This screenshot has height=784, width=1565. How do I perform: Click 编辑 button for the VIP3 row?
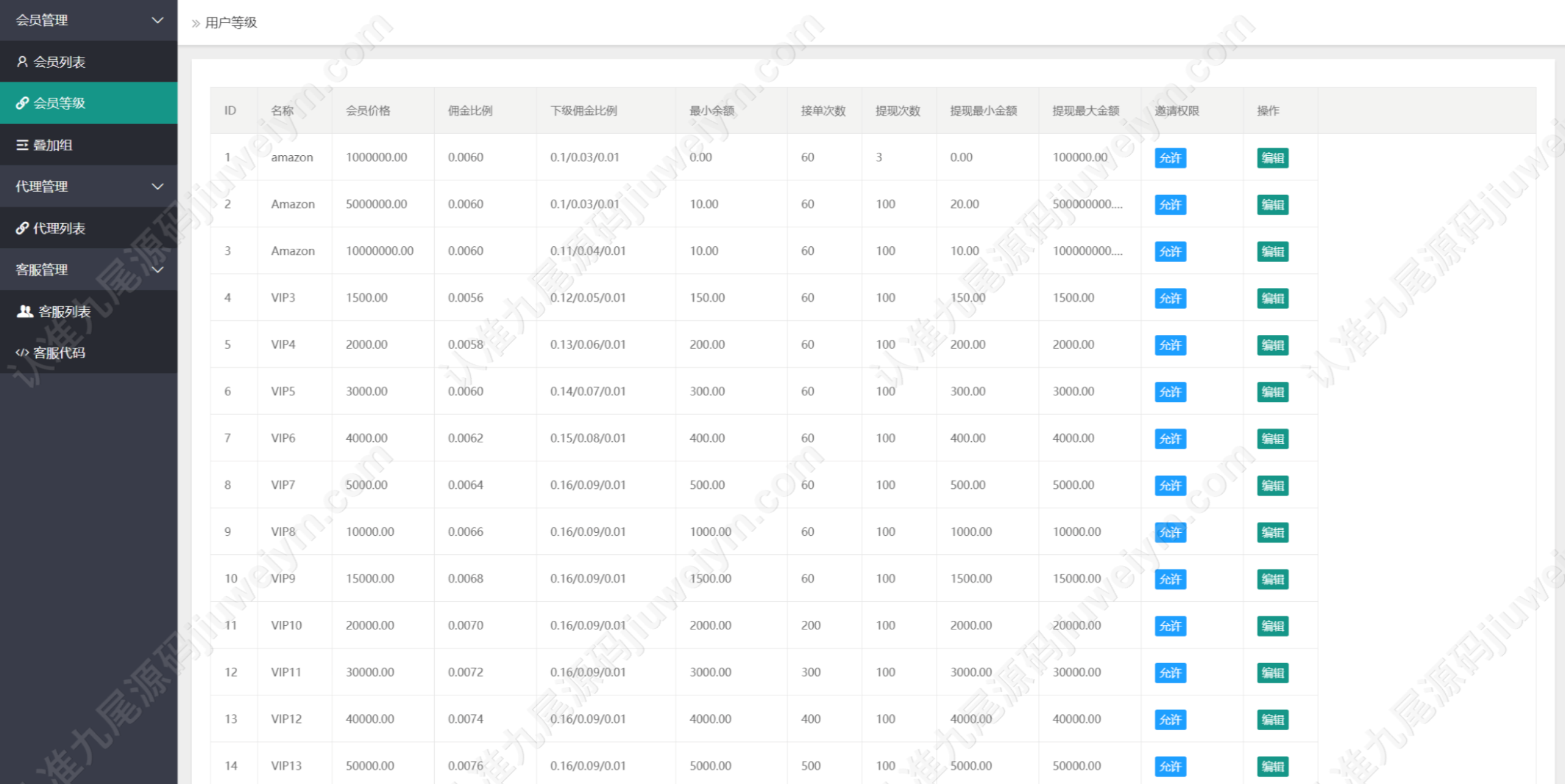coord(1273,298)
